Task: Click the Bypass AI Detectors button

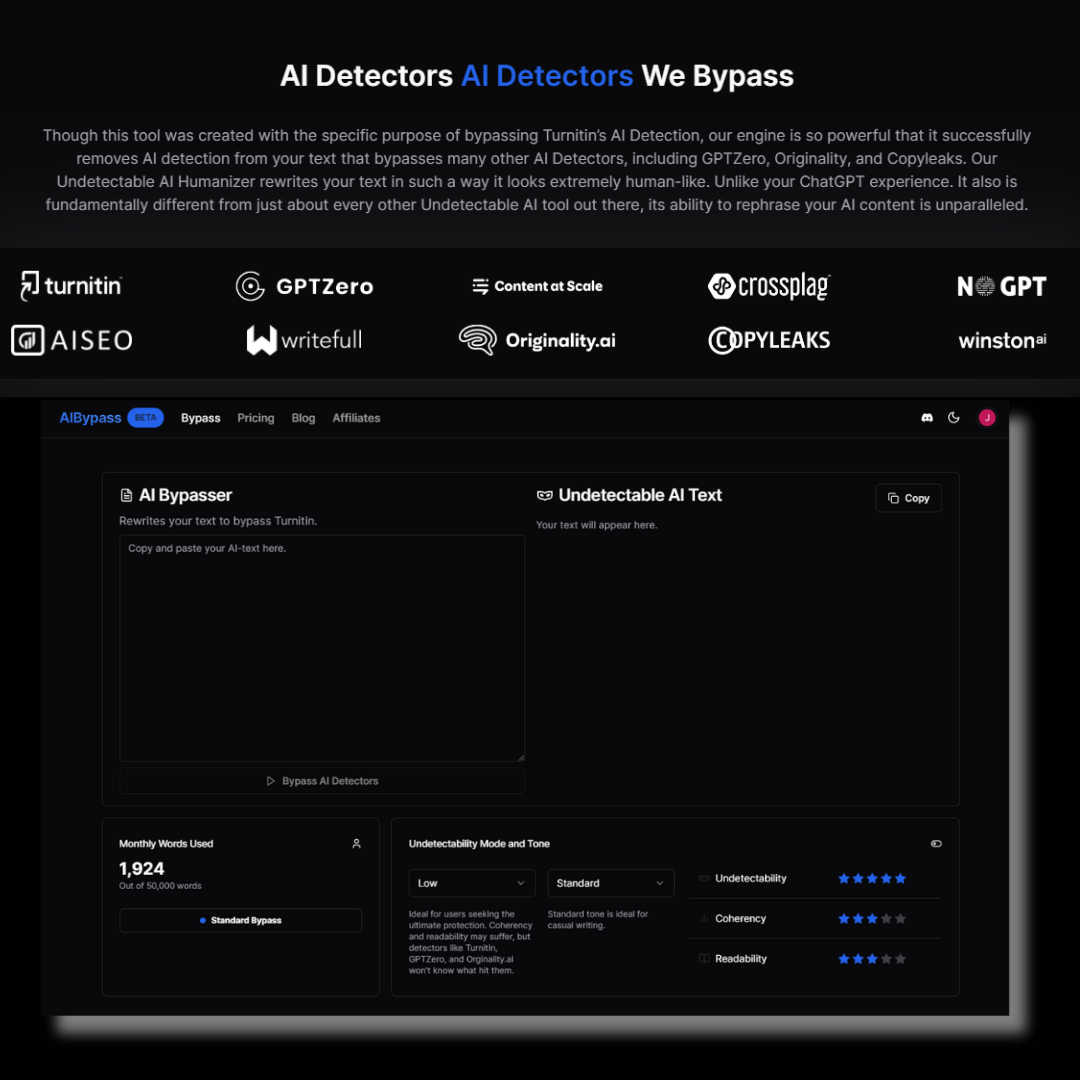Action: (x=322, y=781)
